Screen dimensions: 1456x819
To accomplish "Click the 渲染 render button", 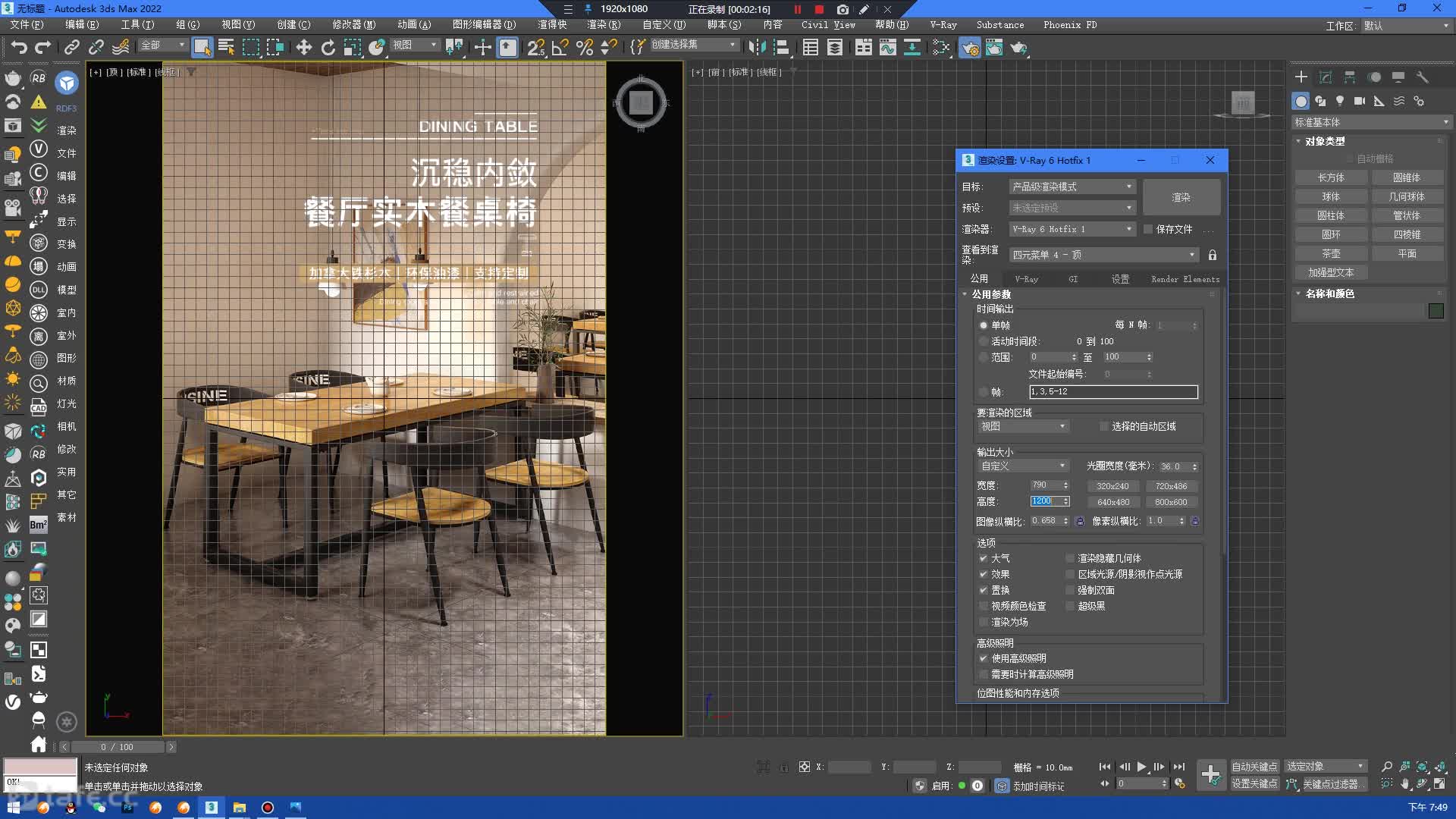I will tap(1181, 197).
